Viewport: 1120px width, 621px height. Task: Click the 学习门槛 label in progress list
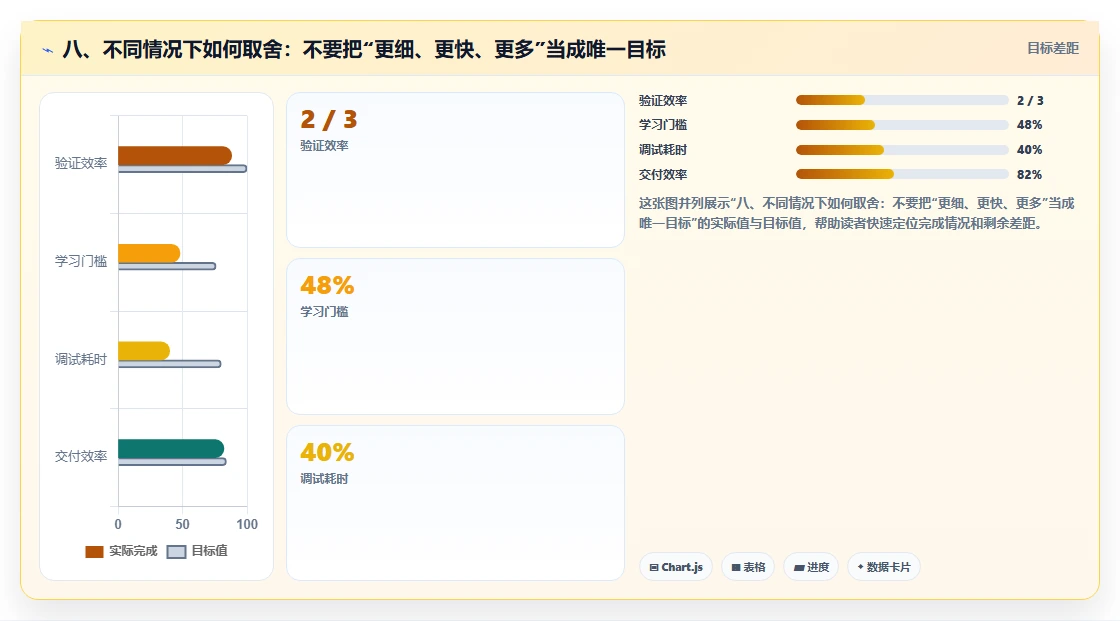[x=663, y=125]
